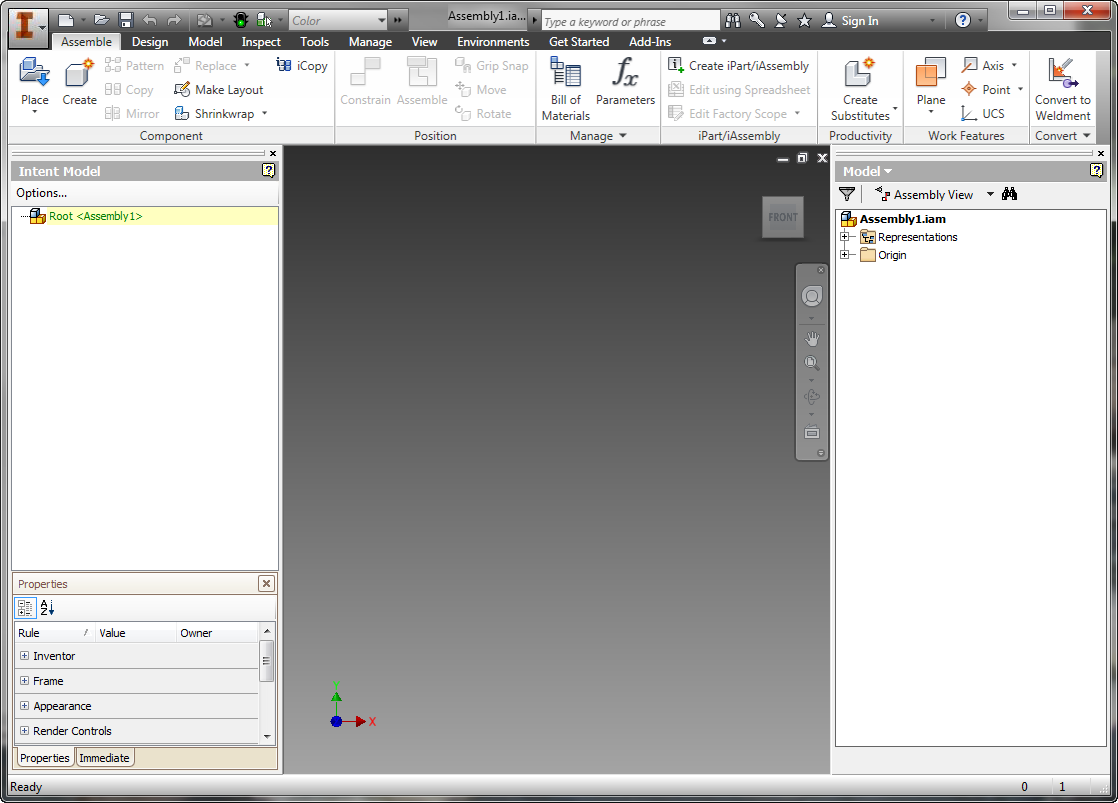Toggle alphabetical sort in Properties panel
This screenshot has width=1118, height=803.
47,608
